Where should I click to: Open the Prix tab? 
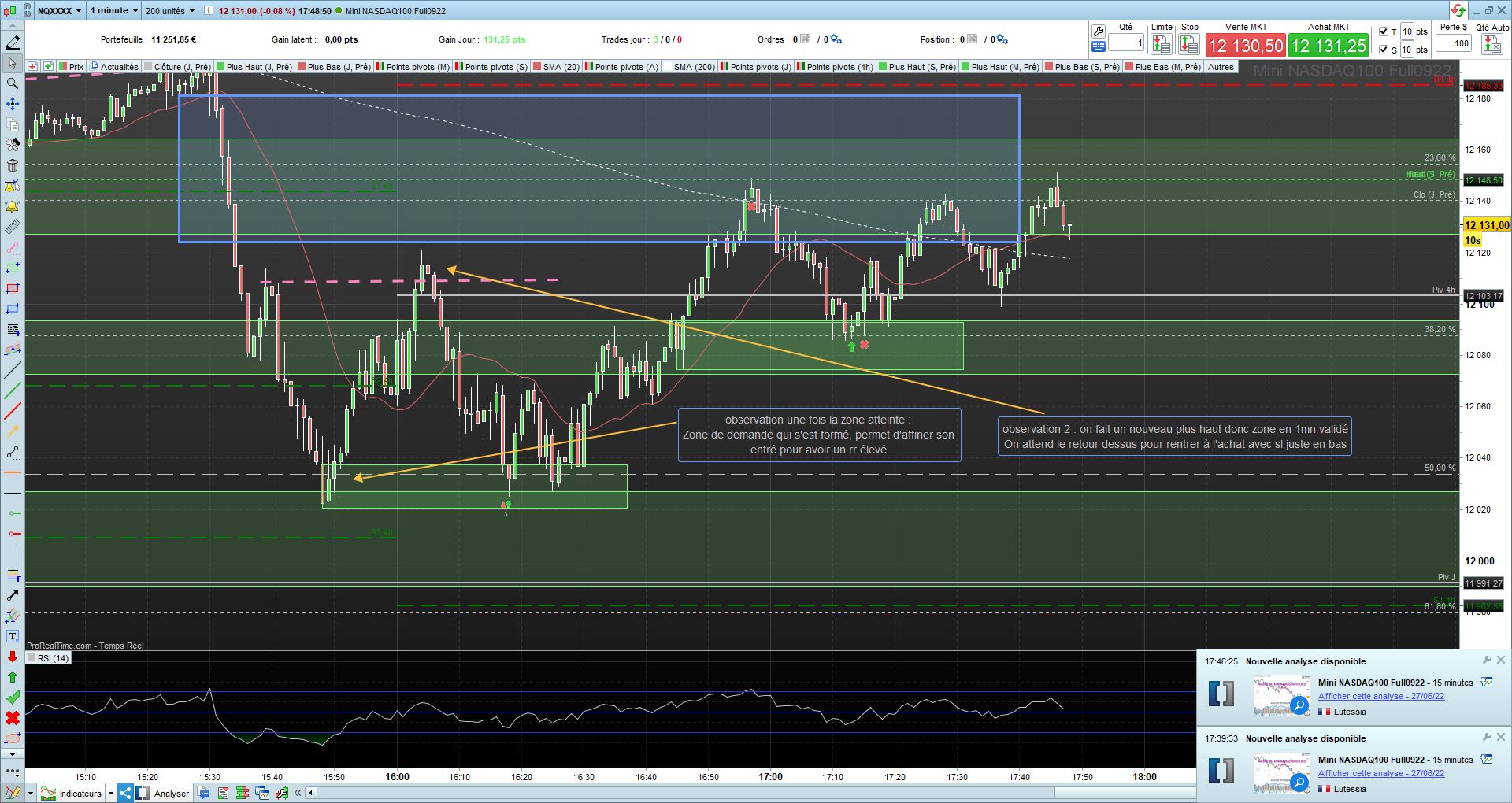click(71, 67)
